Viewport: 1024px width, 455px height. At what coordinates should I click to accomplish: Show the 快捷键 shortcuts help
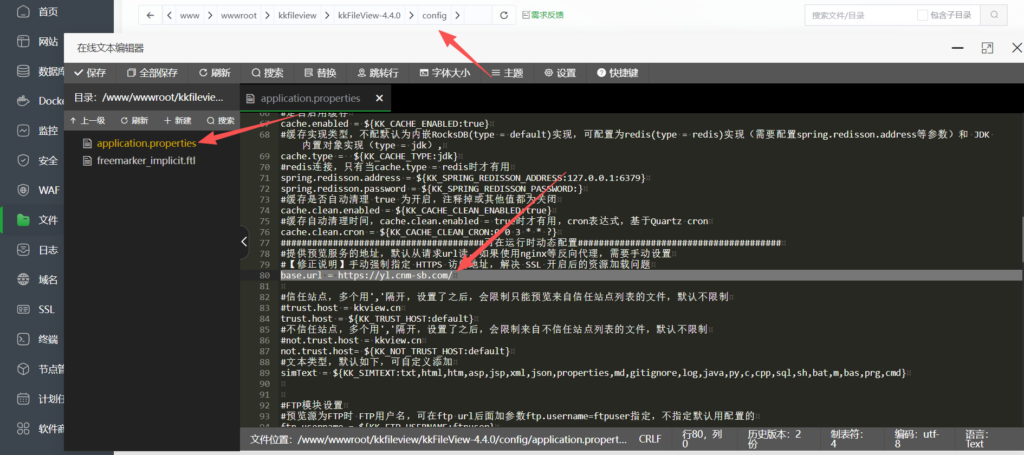click(x=618, y=73)
